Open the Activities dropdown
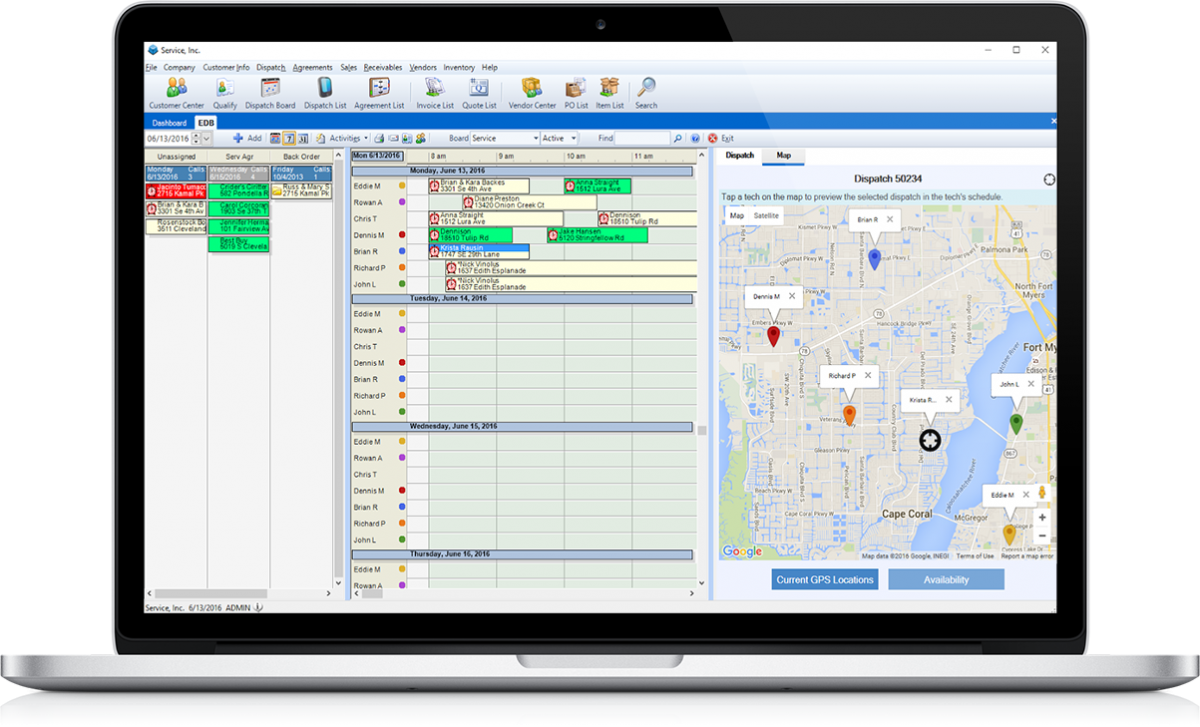The width and height of the screenshot is (1200, 727). [x=349, y=138]
